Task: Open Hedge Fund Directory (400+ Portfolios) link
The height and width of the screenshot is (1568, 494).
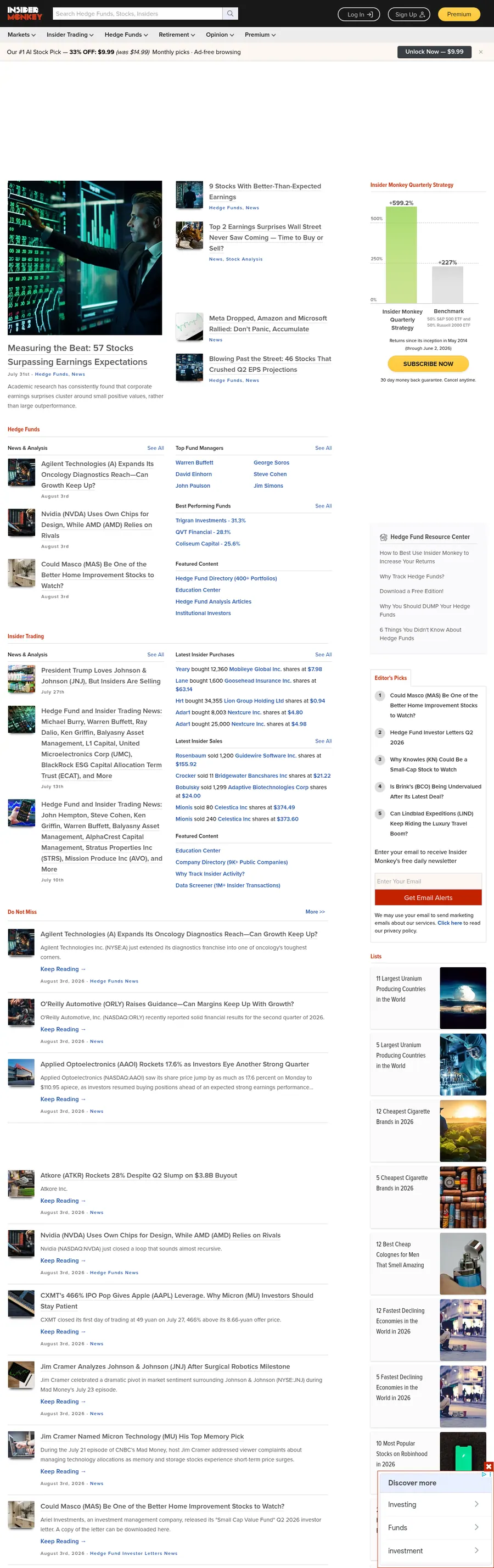Action: click(226, 578)
